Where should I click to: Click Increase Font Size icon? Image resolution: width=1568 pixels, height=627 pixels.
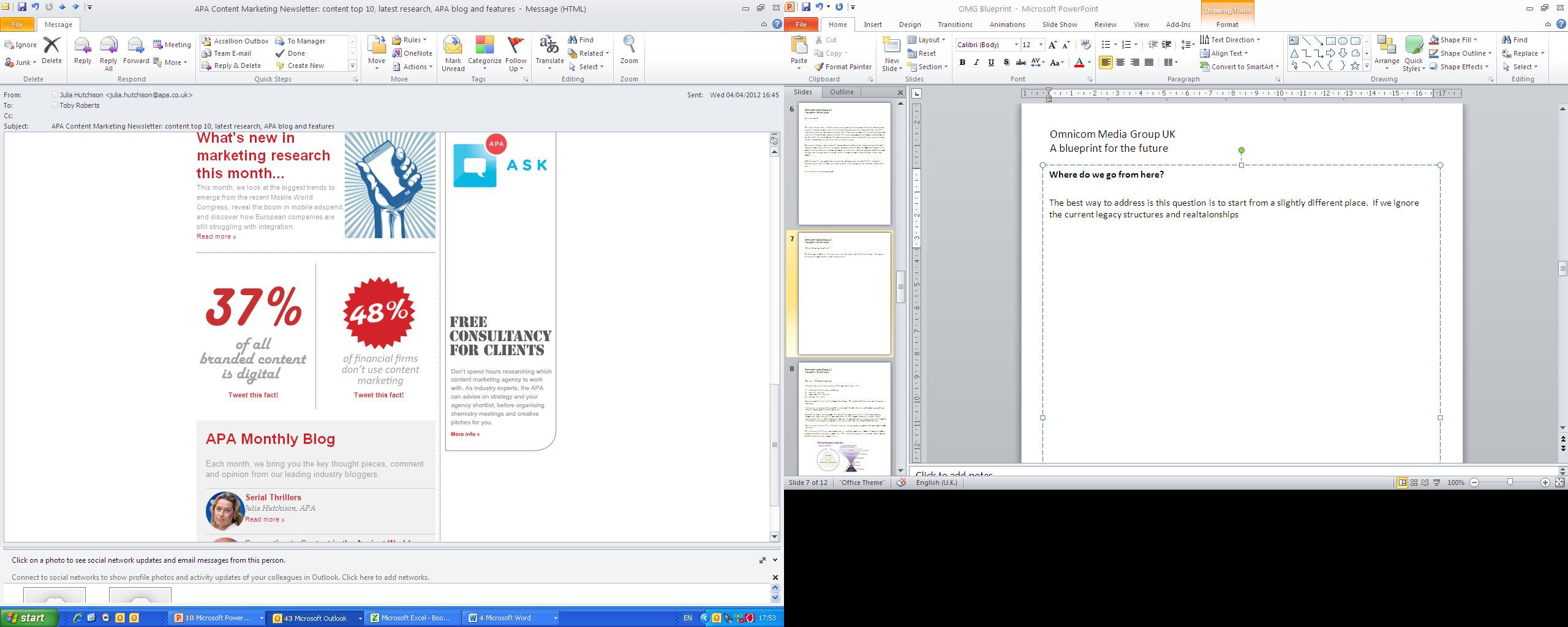pyautogui.click(x=1052, y=45)
